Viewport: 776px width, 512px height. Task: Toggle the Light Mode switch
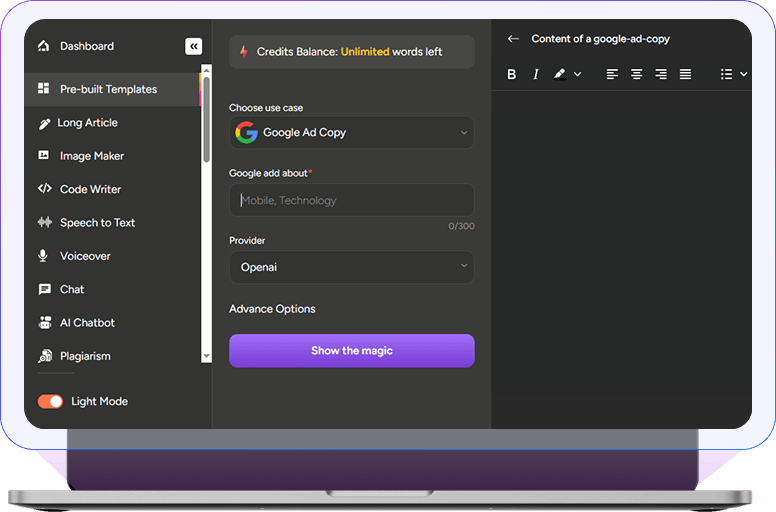click(x=50, y=401)
